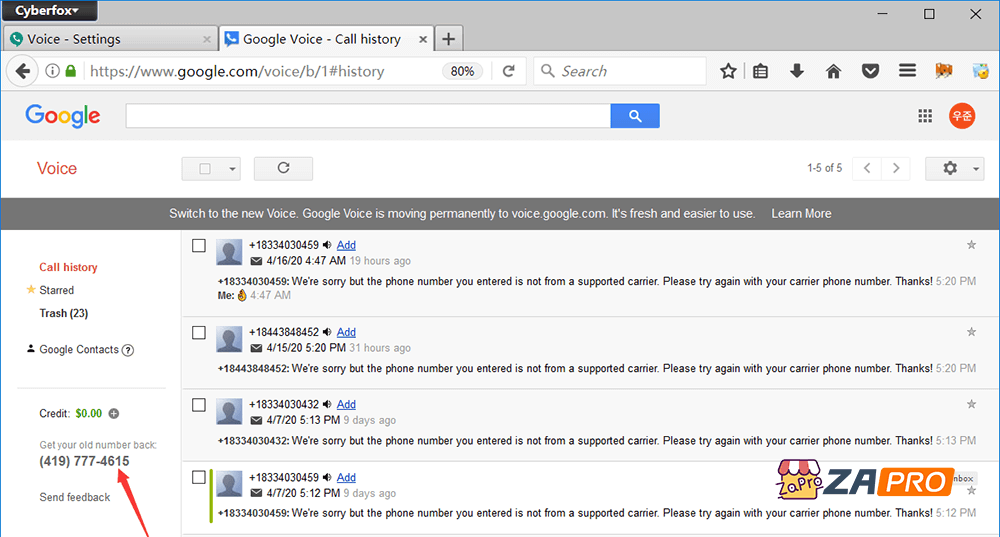Open the Starred folder
1000x537 pixels.
coord(57,290)
